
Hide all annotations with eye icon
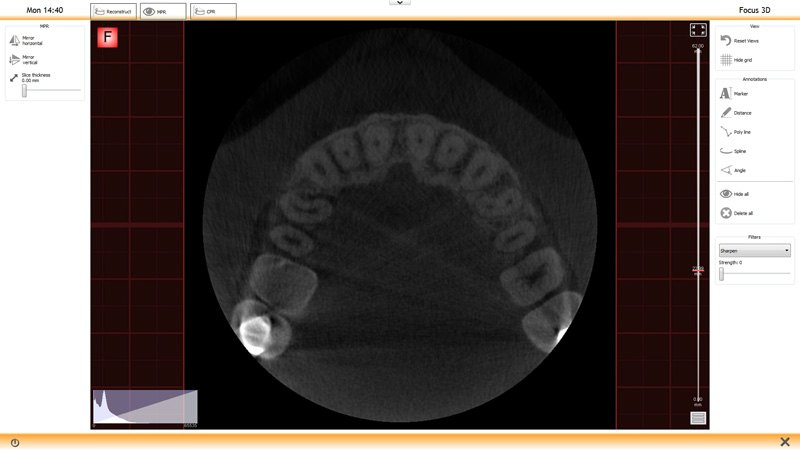click(726, 194)
